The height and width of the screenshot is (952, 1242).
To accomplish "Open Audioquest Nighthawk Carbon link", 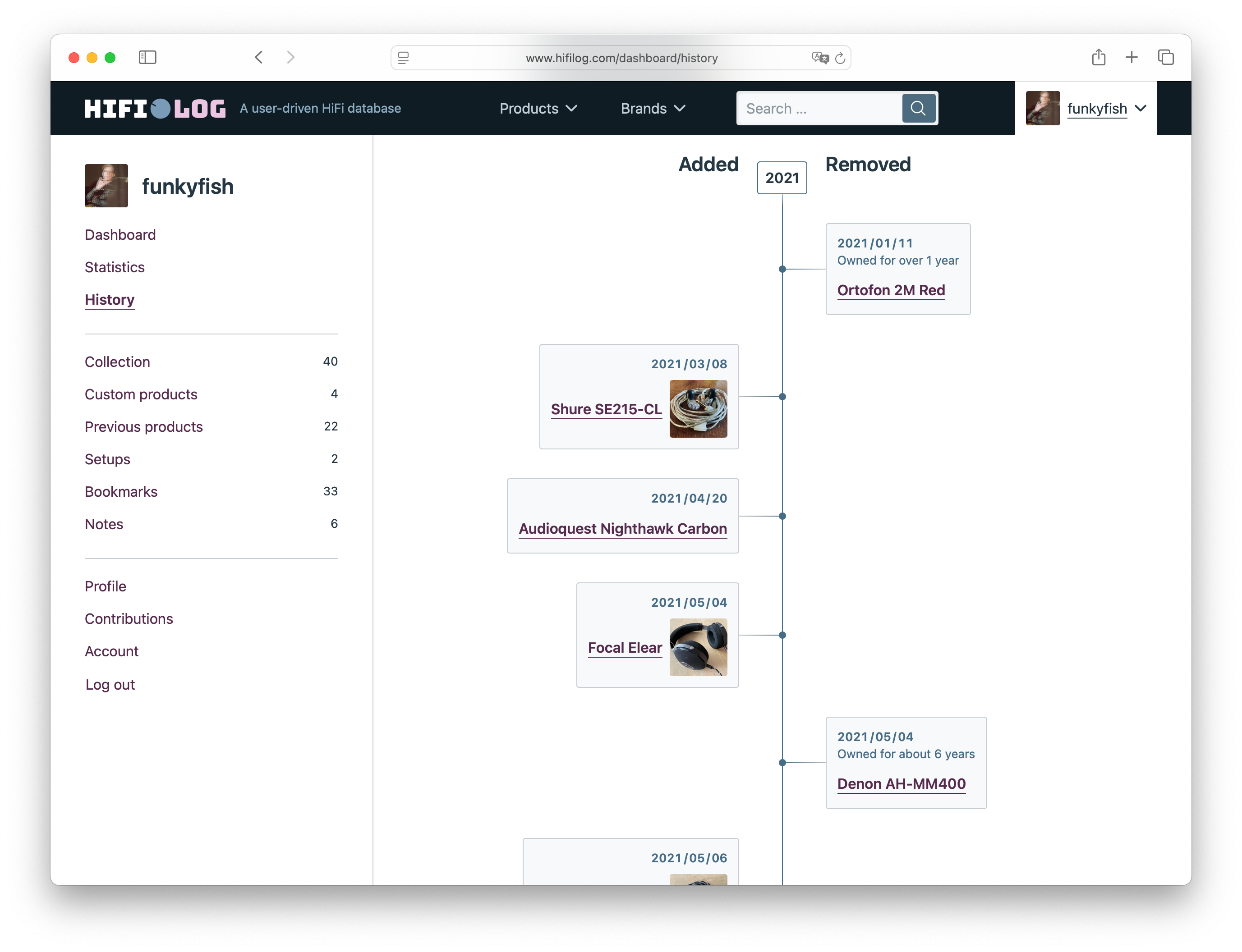I will (622, 529).
